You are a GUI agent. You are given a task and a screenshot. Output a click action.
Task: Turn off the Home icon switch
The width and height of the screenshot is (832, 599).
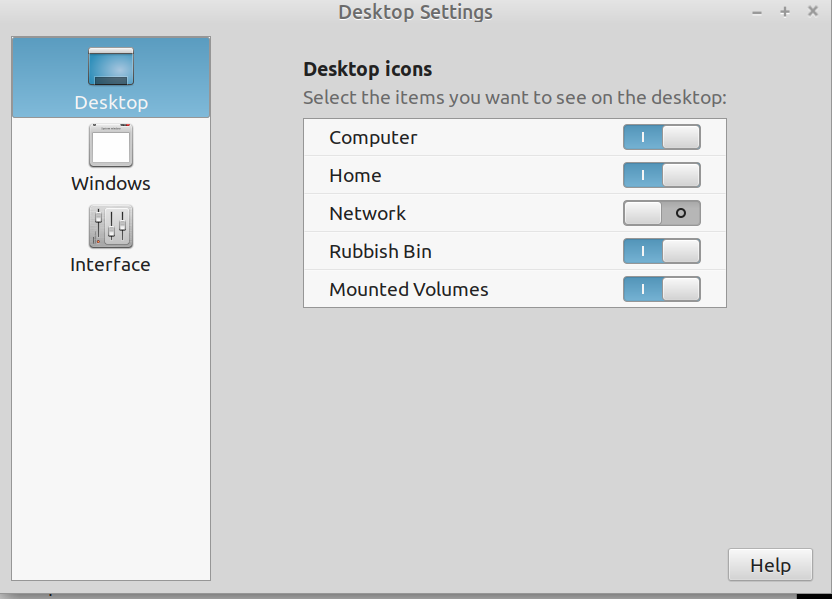point(661,175)
